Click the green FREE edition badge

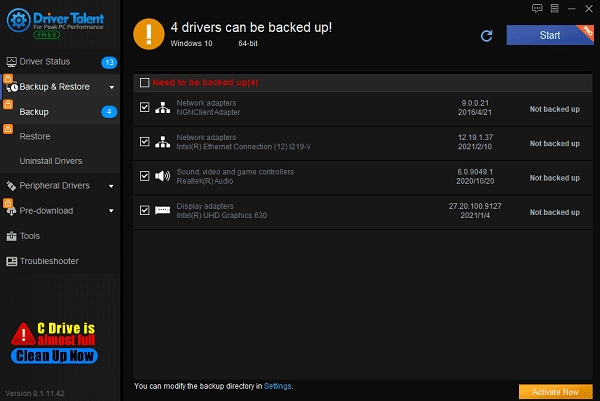coord(47,35)
